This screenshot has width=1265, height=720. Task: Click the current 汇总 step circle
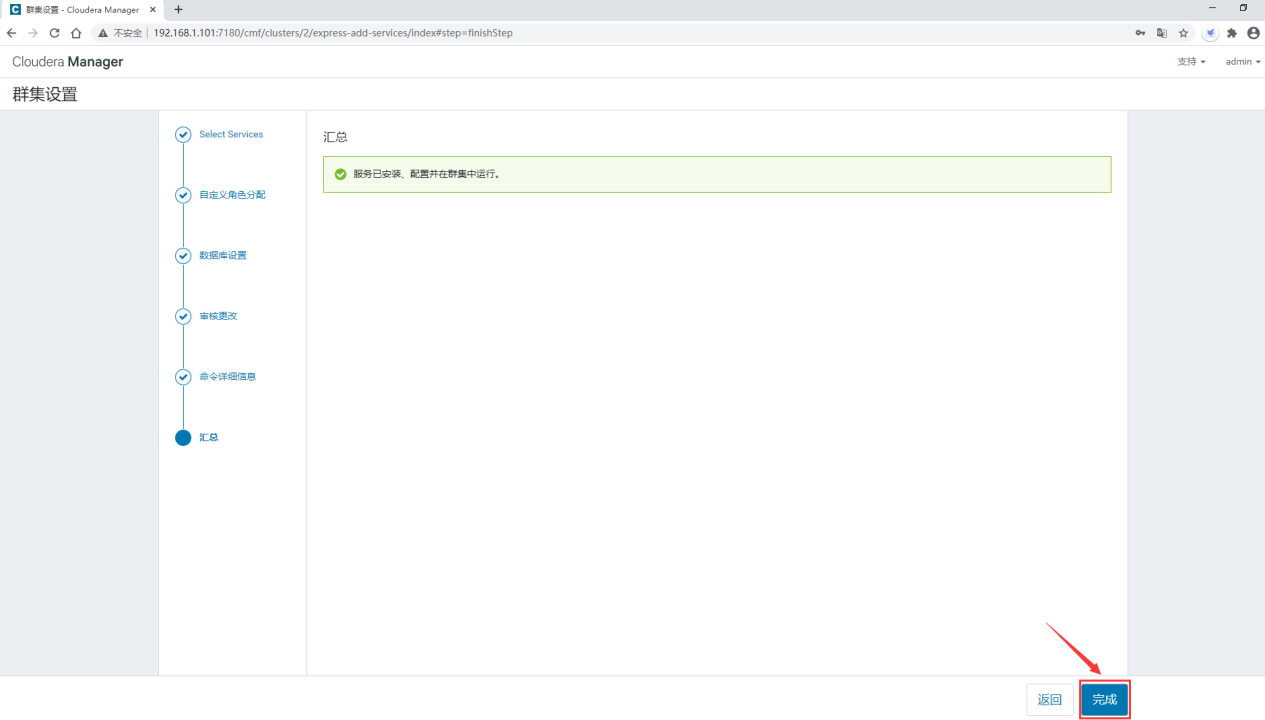183,437
